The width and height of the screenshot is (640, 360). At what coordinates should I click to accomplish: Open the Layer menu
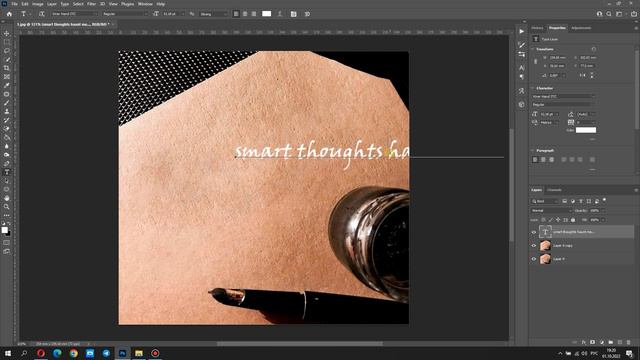pos(52,4)
